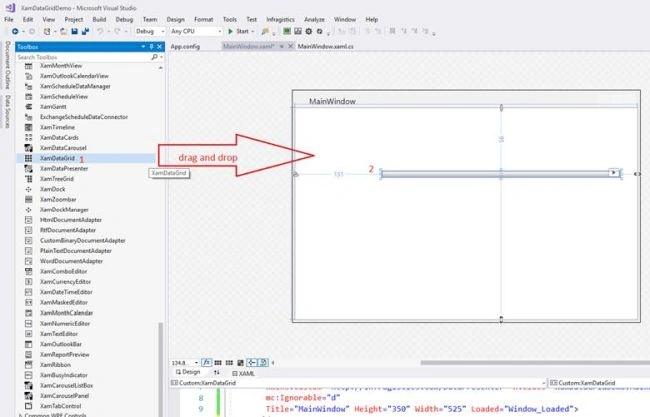Select XamComboEditor icon in Toolbox
Screen dimensions: 650x417
tap(28, 272)
